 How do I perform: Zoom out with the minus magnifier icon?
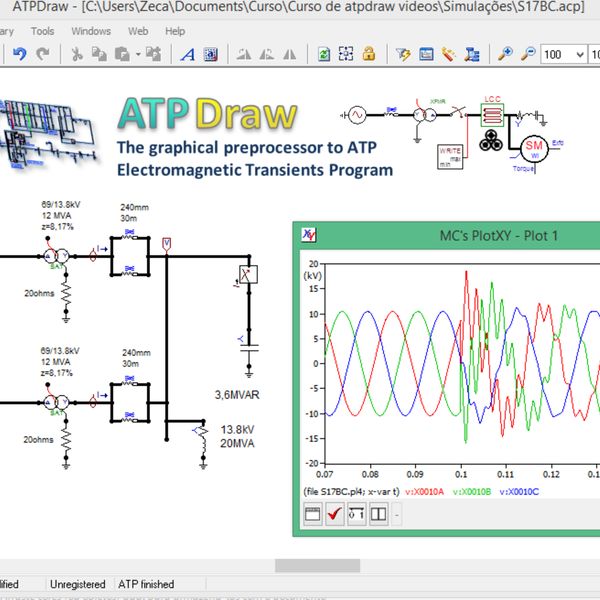coord(528,54)
